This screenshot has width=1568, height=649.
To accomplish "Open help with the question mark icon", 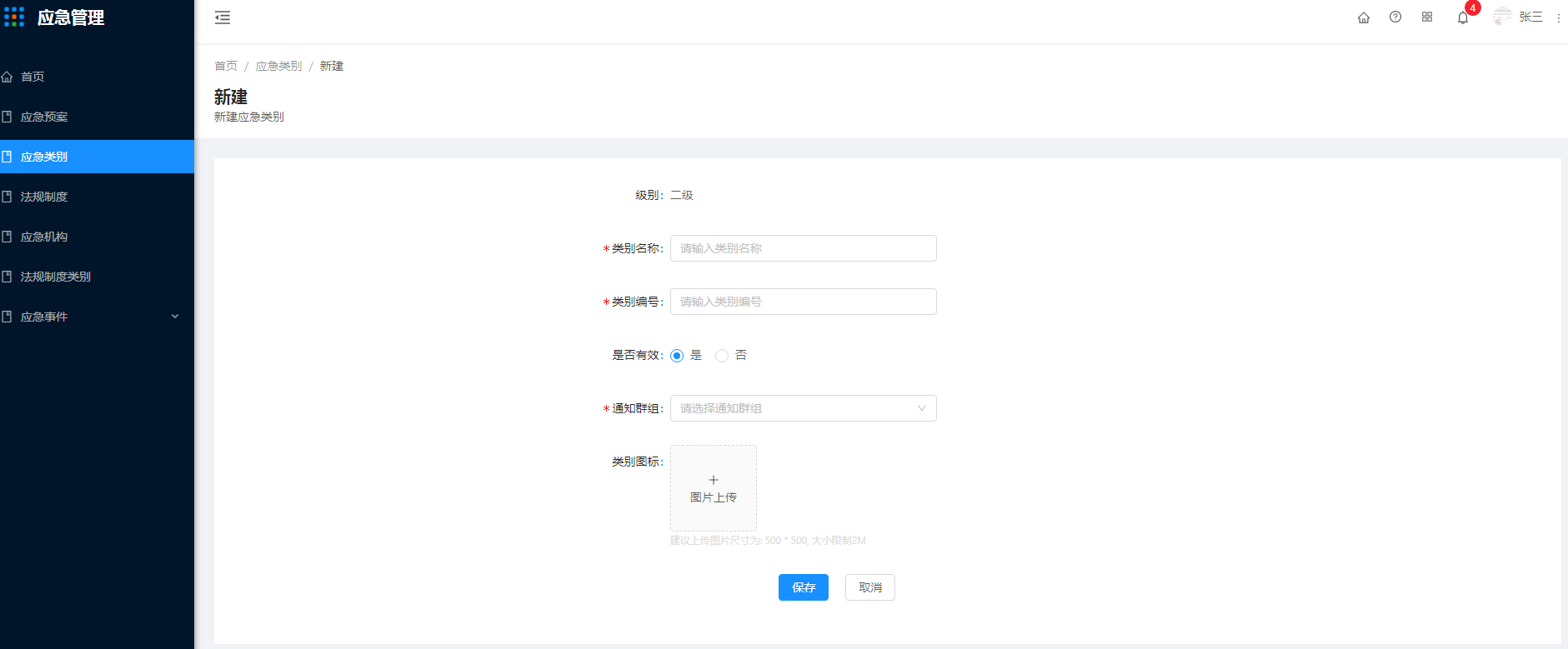I will pos(1395,17).
